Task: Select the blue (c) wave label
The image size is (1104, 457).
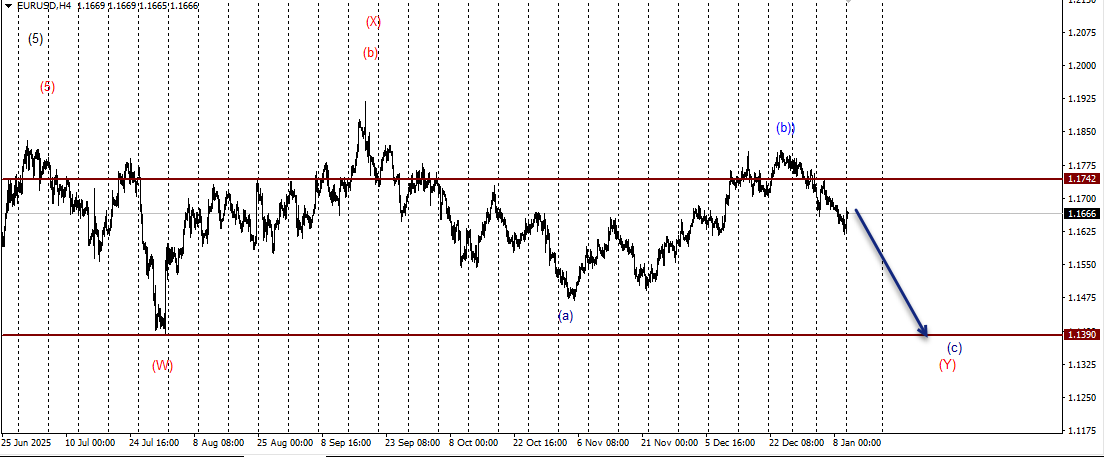Action: click(954, 348)
